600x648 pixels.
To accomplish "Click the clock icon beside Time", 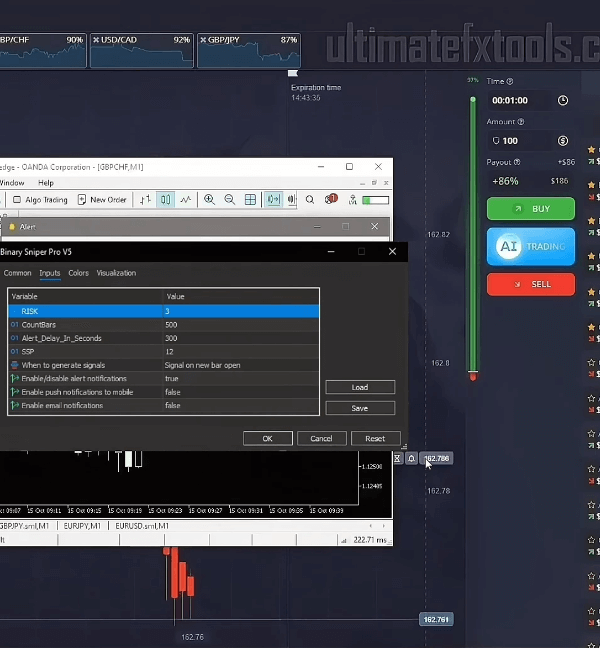I will point(563,100).
